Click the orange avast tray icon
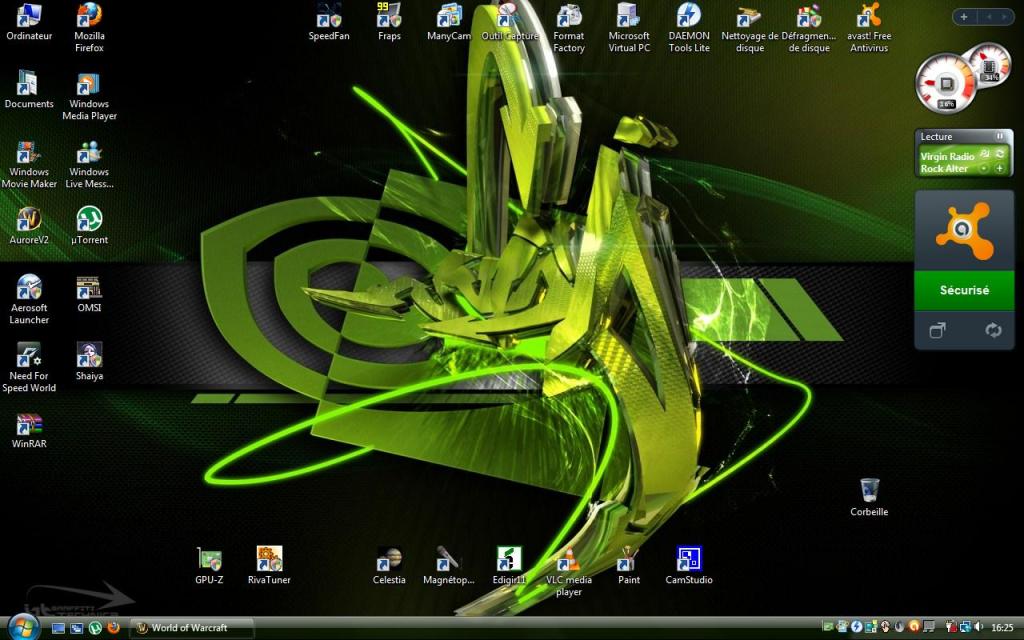 (x=914, y=628)
